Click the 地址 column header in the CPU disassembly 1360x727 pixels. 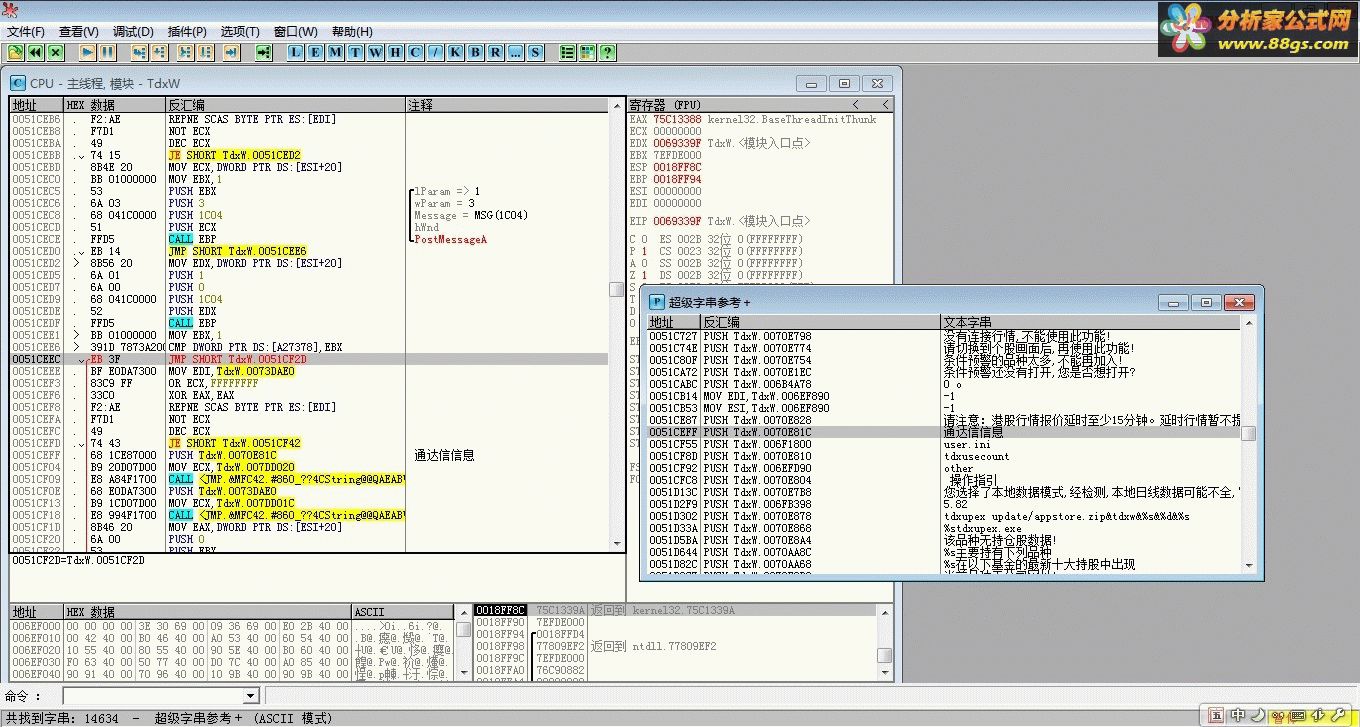(x=37, y=105)
